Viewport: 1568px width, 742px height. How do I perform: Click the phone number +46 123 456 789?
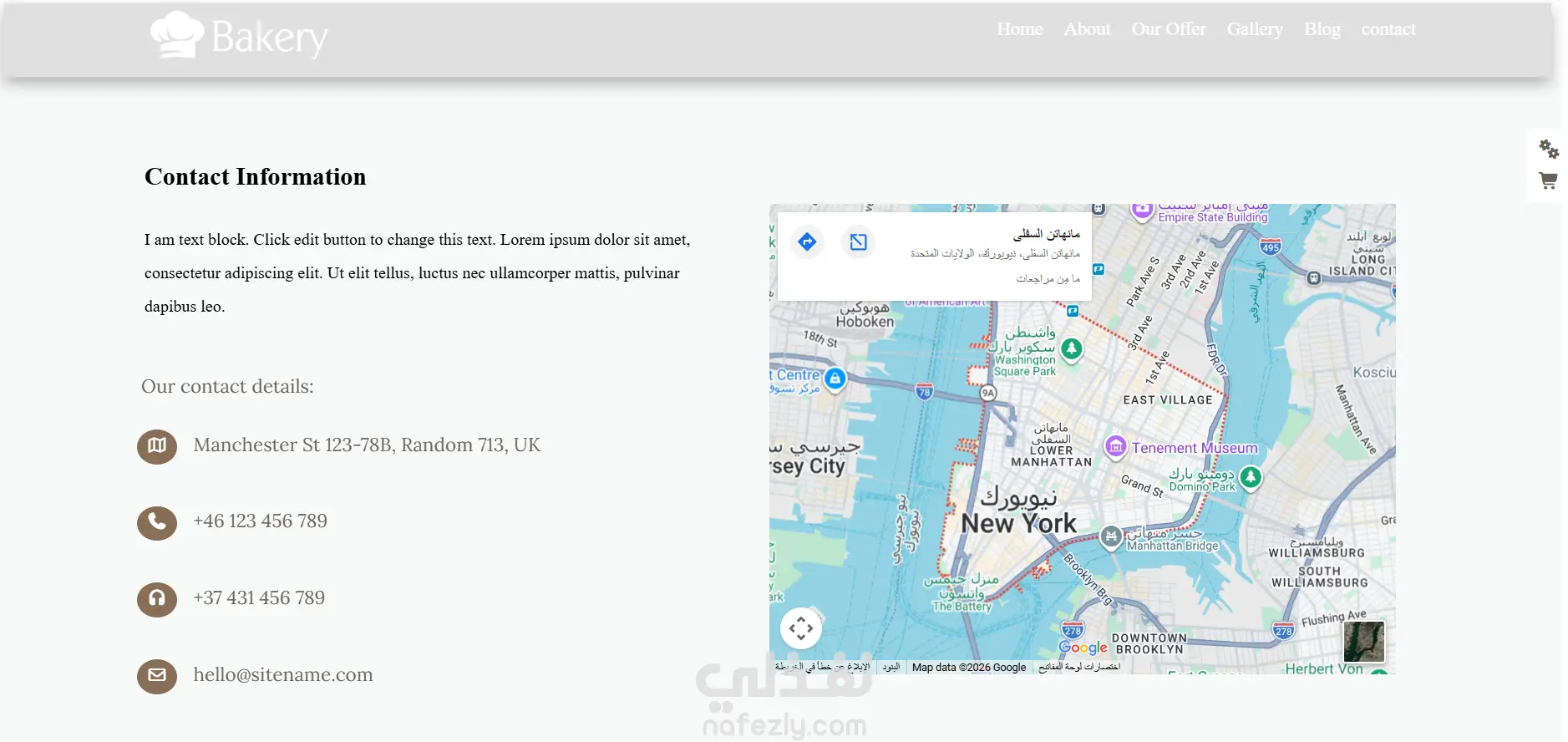coord(260,521)
